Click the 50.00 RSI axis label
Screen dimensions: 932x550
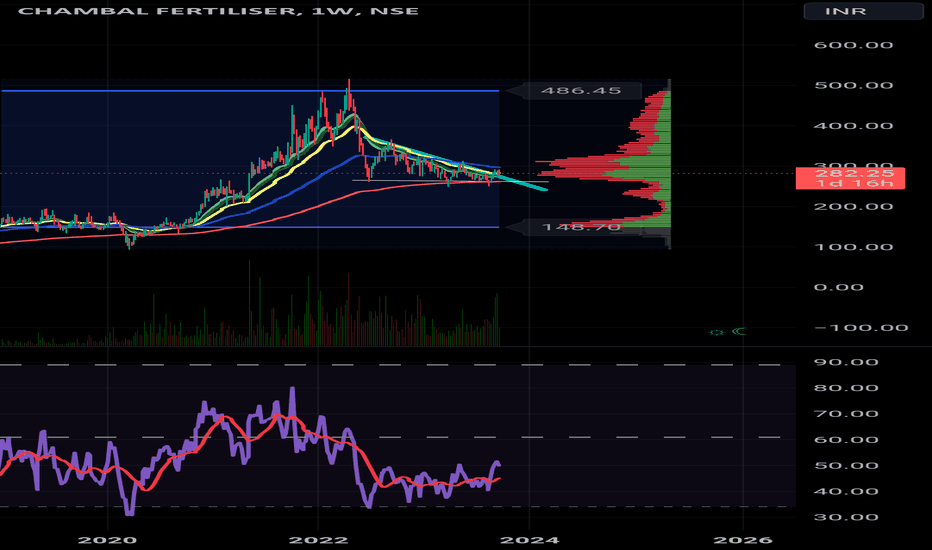pos(846,466)
